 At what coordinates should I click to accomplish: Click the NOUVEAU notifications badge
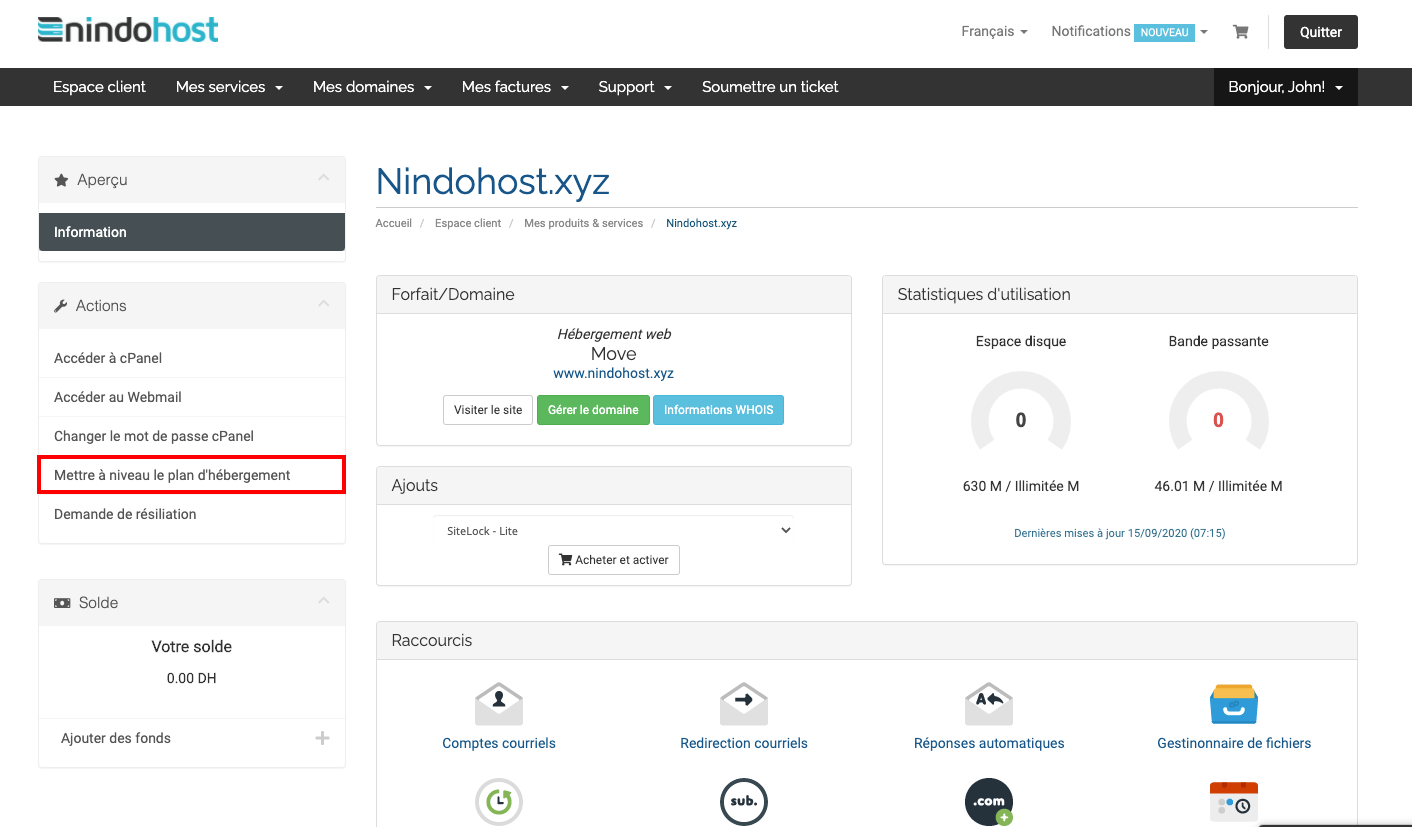(1165, 33)
